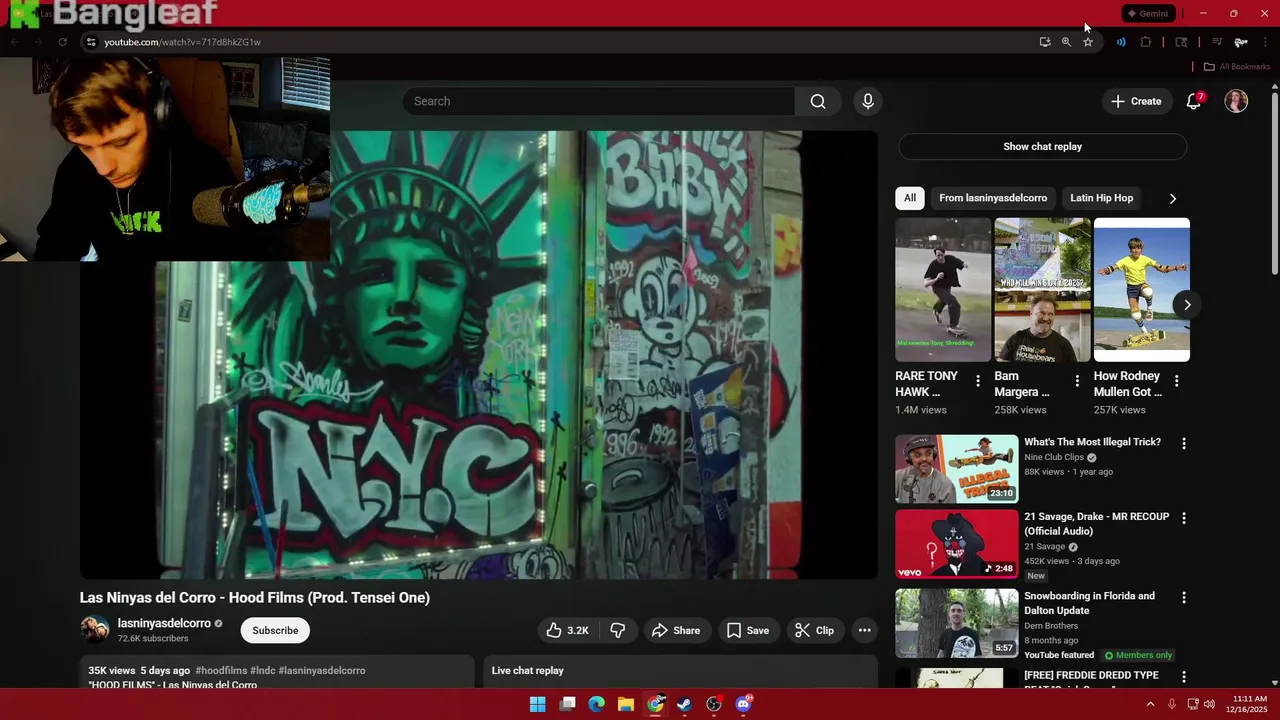Save the video to a playlist
Image resolution: width=1280 pixels, height=720 pixels.
pyautogui.click(x=747, y=630)
